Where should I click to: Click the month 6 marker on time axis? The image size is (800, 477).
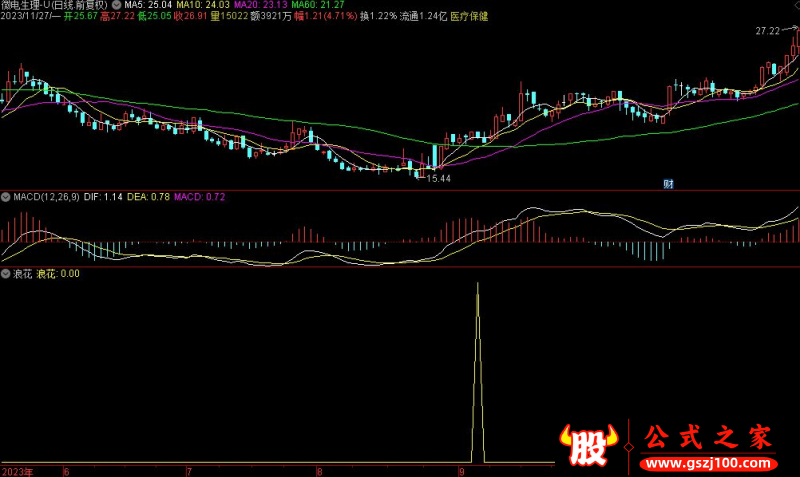point(66,472)
